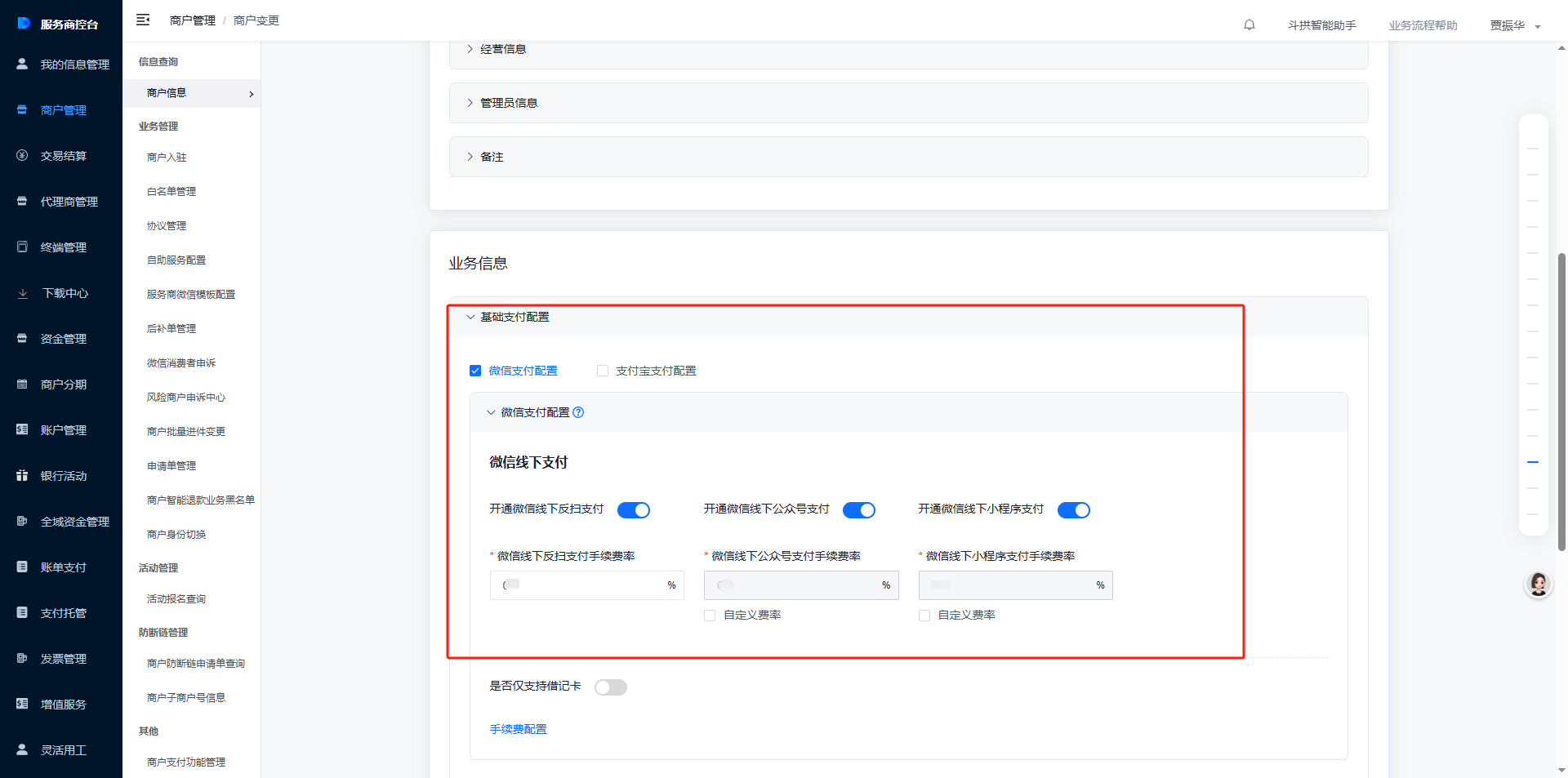The height and width of the screenshot is (778, 1568).
Task: Click the 交易结算 yen icon
Action: point(22,155)
